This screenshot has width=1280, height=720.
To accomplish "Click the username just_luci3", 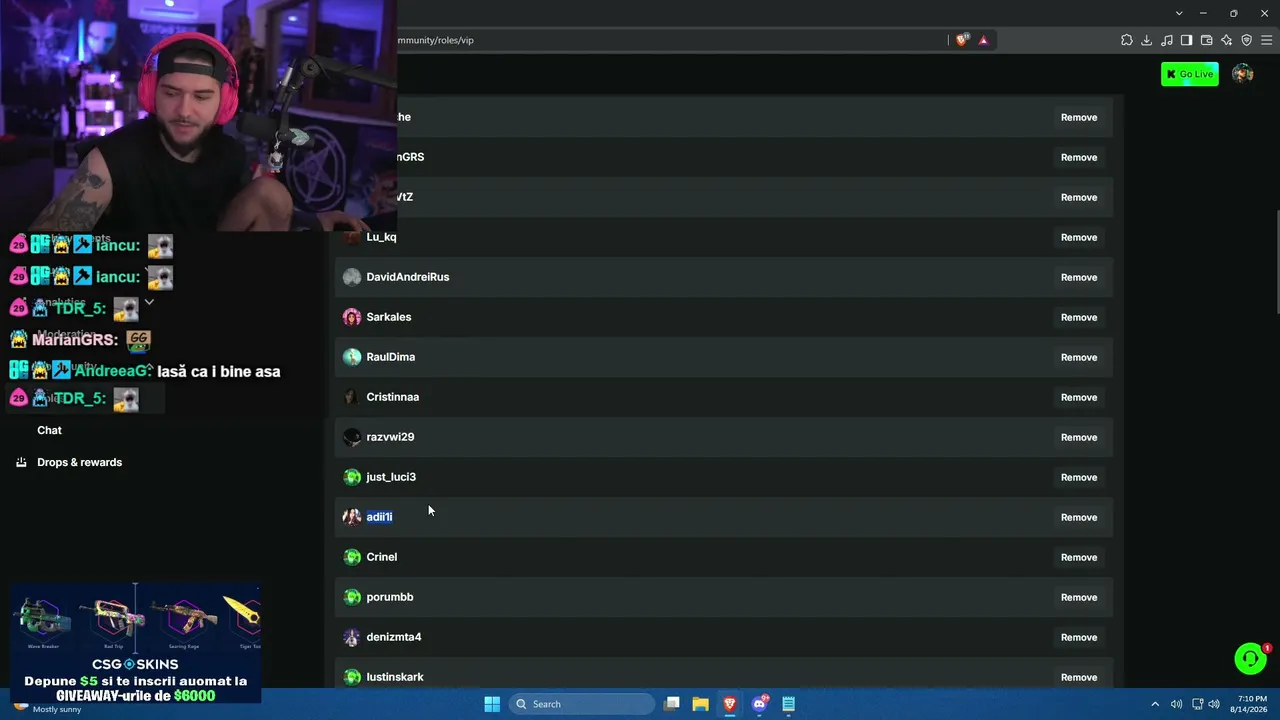I will 391,477.
